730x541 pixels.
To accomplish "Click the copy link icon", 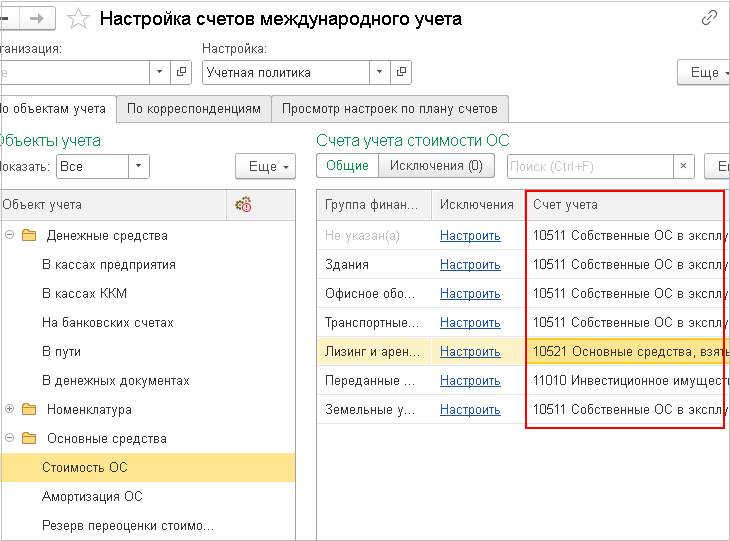I will point(710,18).
